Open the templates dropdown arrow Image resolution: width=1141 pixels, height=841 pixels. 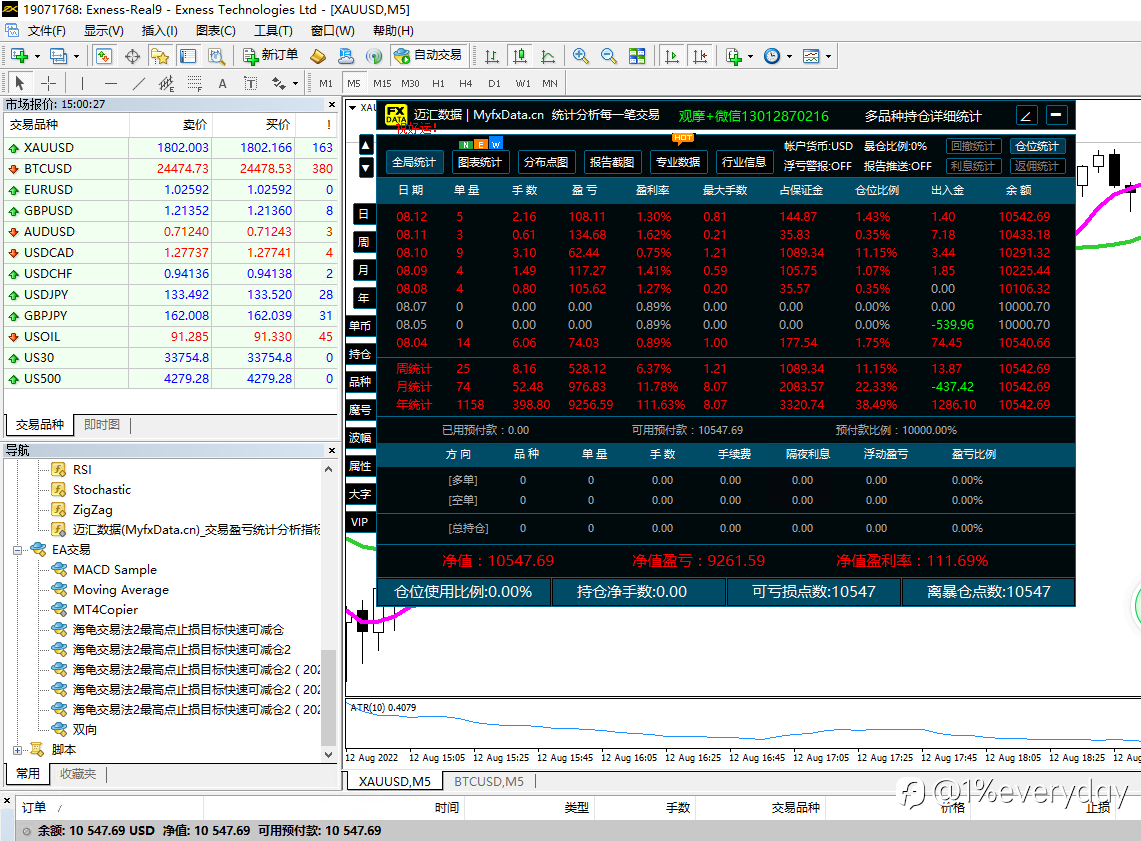[828, 57]
